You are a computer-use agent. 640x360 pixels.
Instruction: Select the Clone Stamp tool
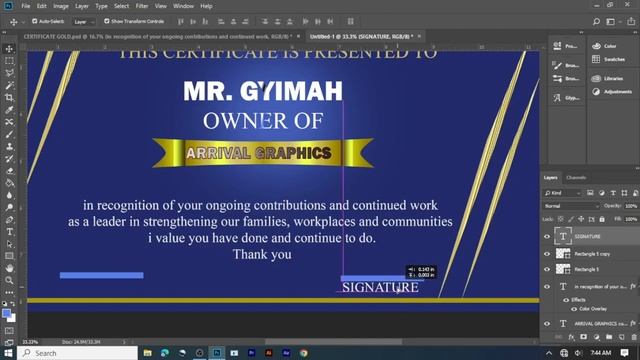[x=9, y=147]
